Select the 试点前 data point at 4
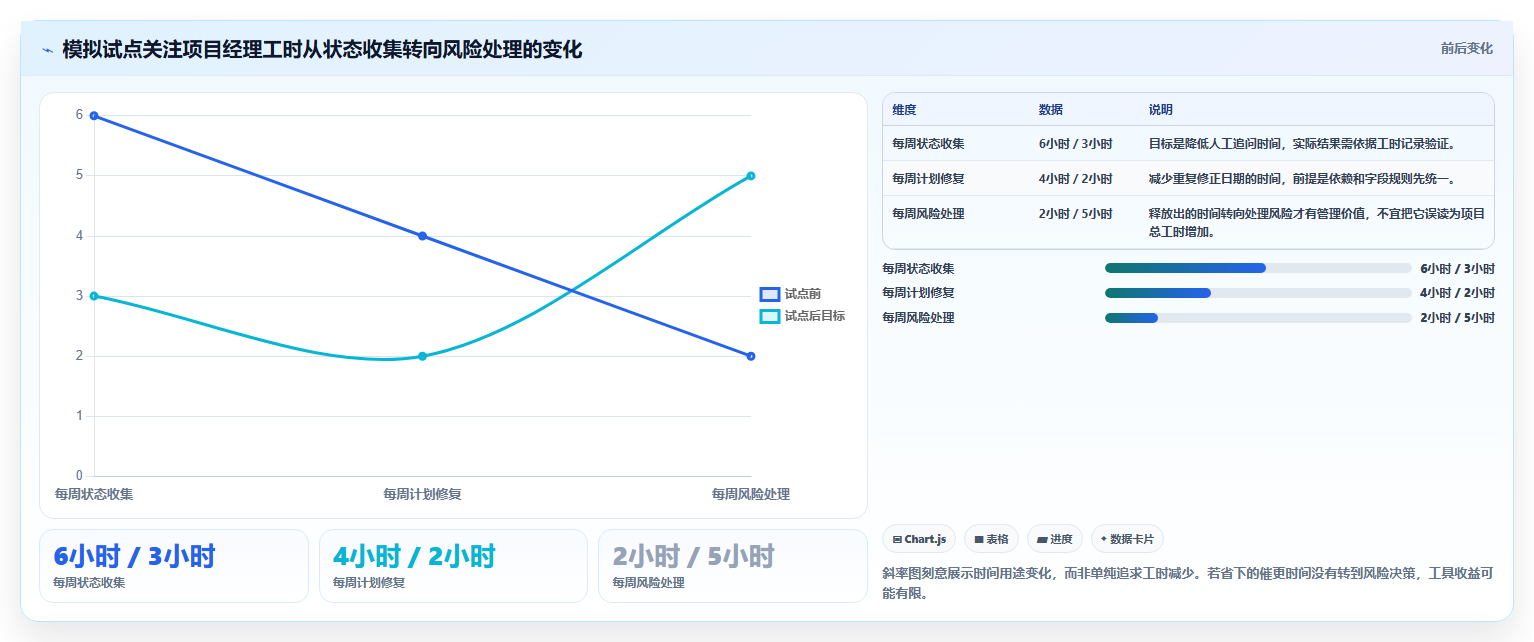 pyautogui.click(x=422, y=236)
